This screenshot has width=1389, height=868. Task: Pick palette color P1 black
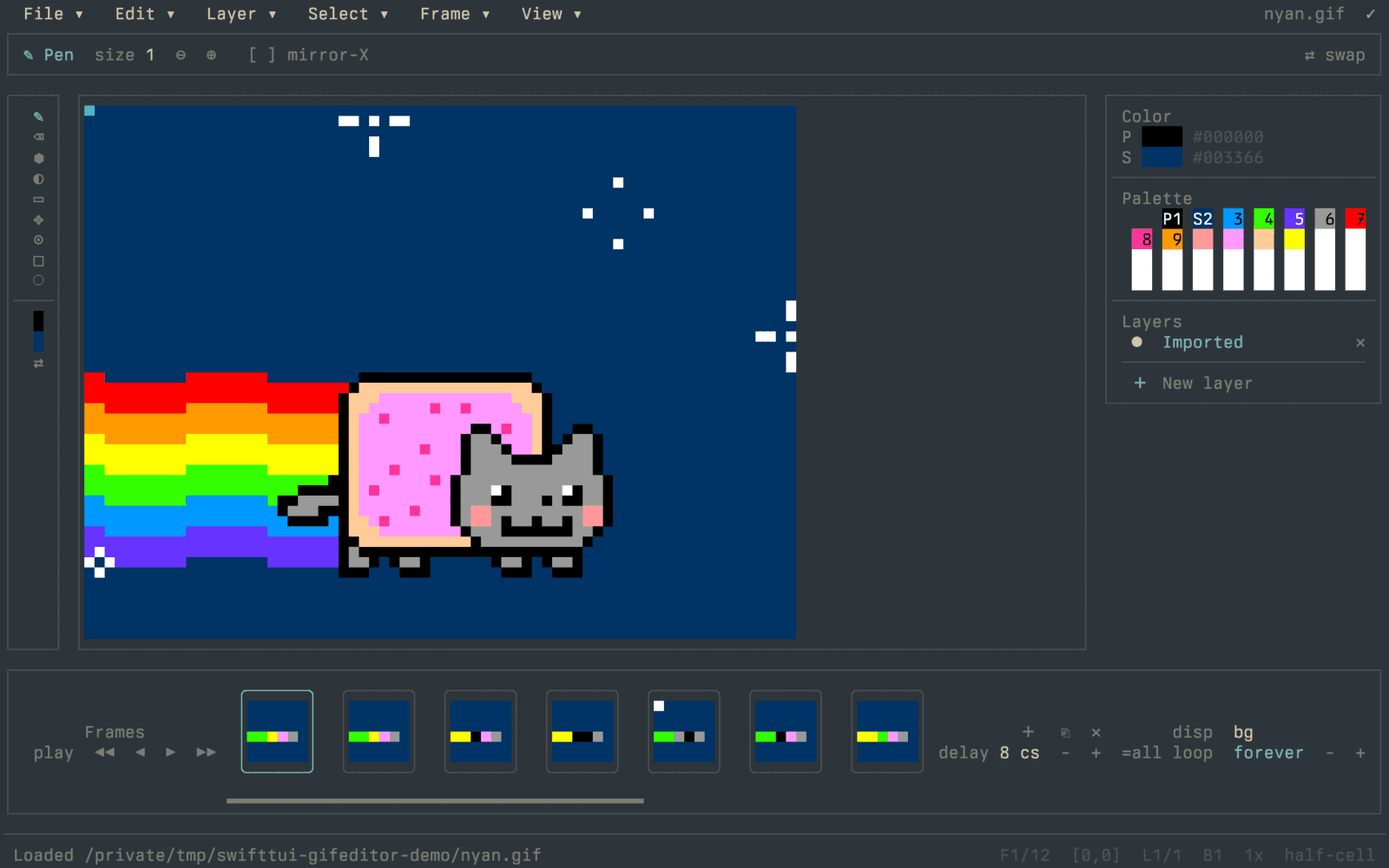coord(1172,219)
